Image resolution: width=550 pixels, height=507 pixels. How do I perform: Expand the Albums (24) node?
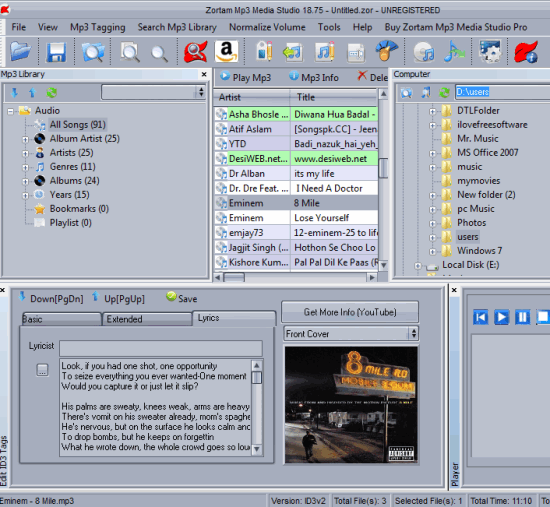25,182
